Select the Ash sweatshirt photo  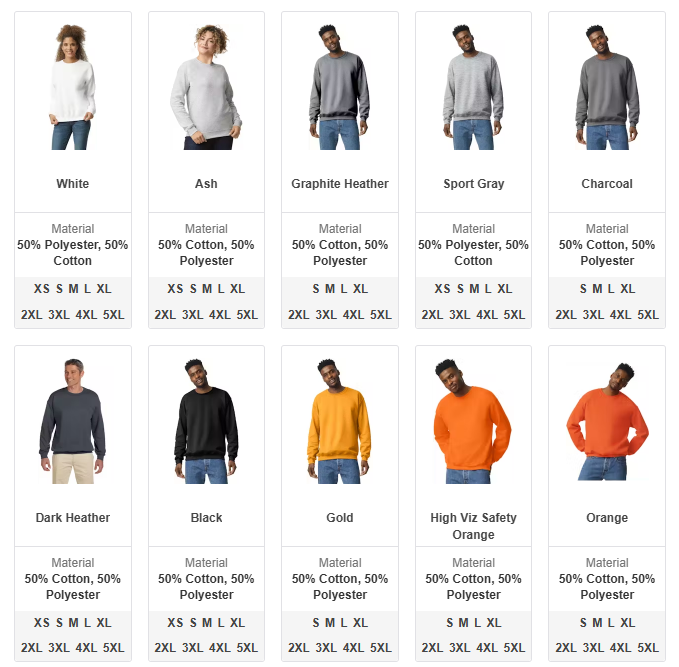[x=206, y=87]
